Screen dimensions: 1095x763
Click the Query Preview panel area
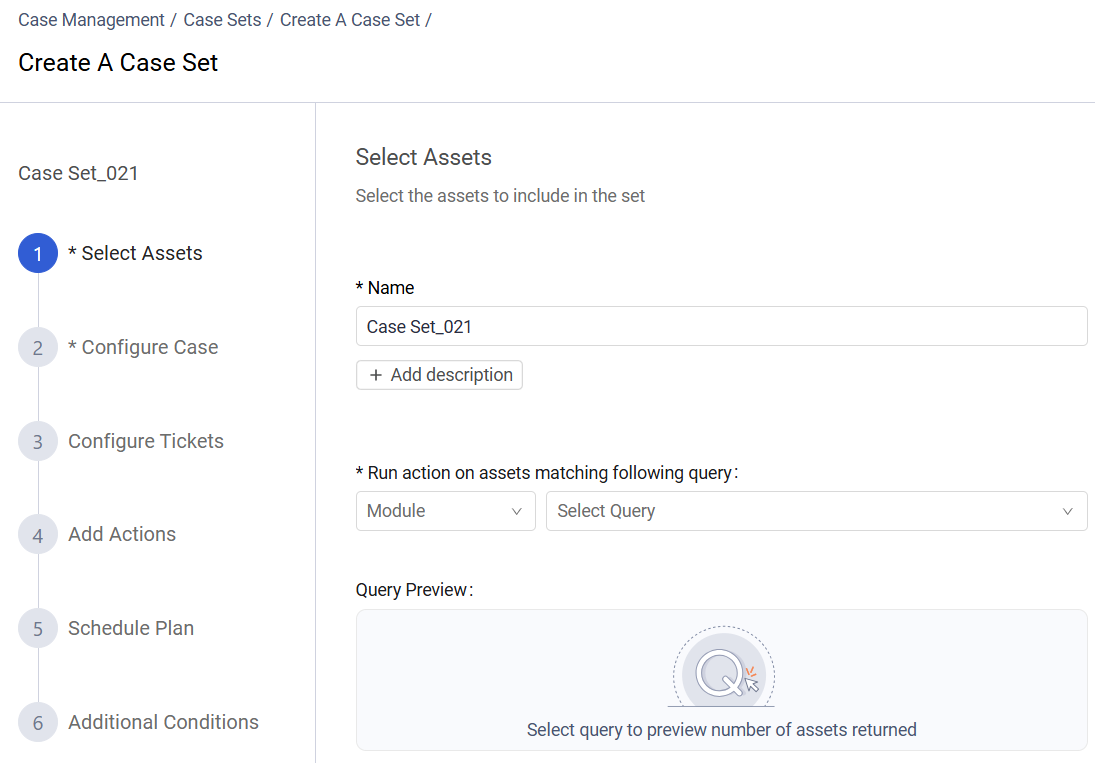(722, 680)
